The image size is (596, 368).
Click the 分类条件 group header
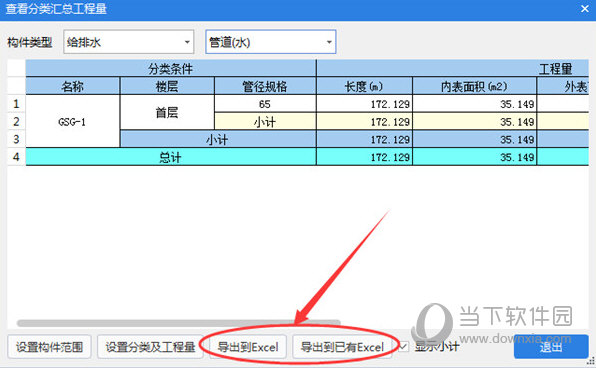[x=171, y=68]
